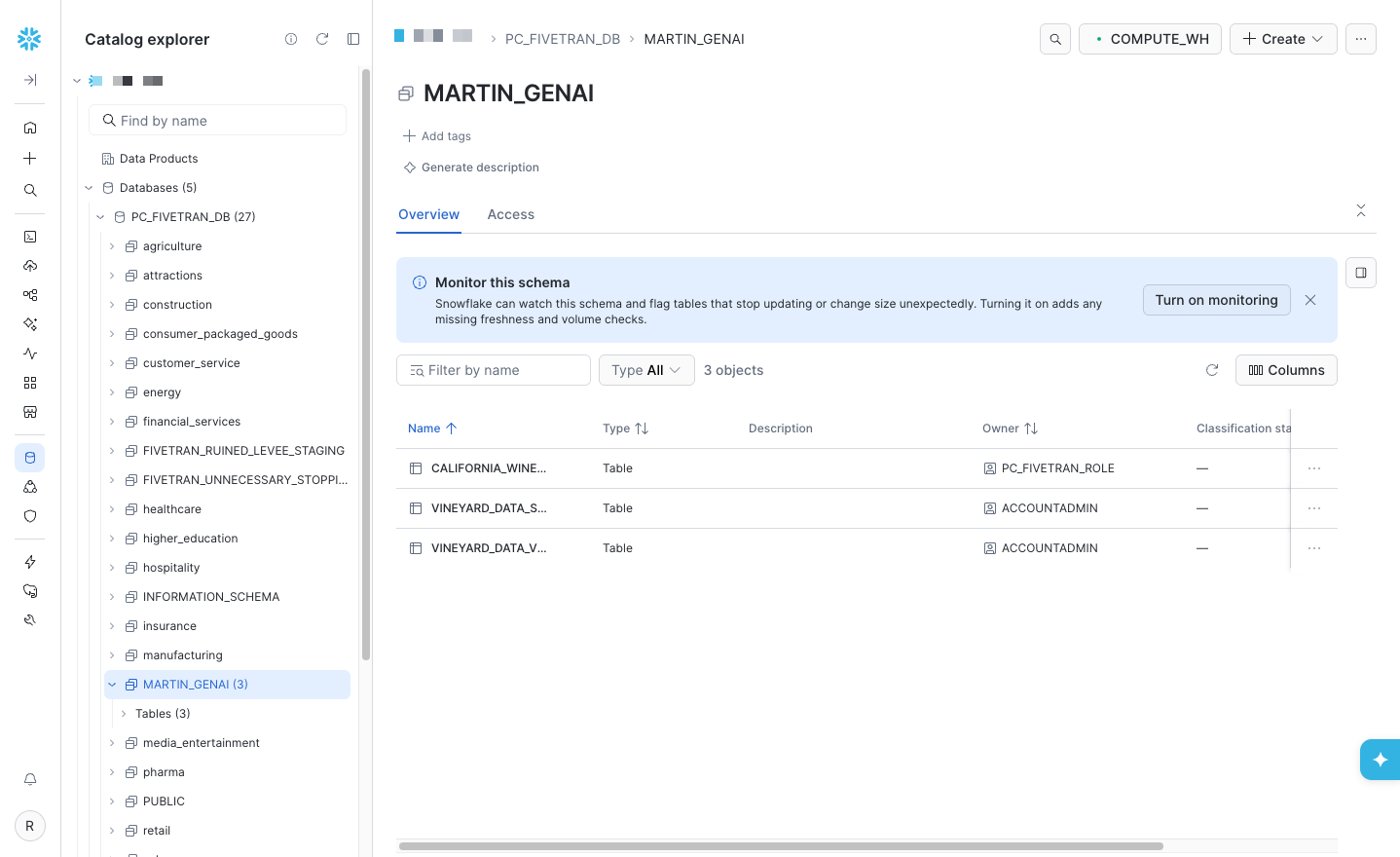Viewport: 1400px width, 857px height.
Task: Toggle the right details panel
Action: pos(1361,273)
